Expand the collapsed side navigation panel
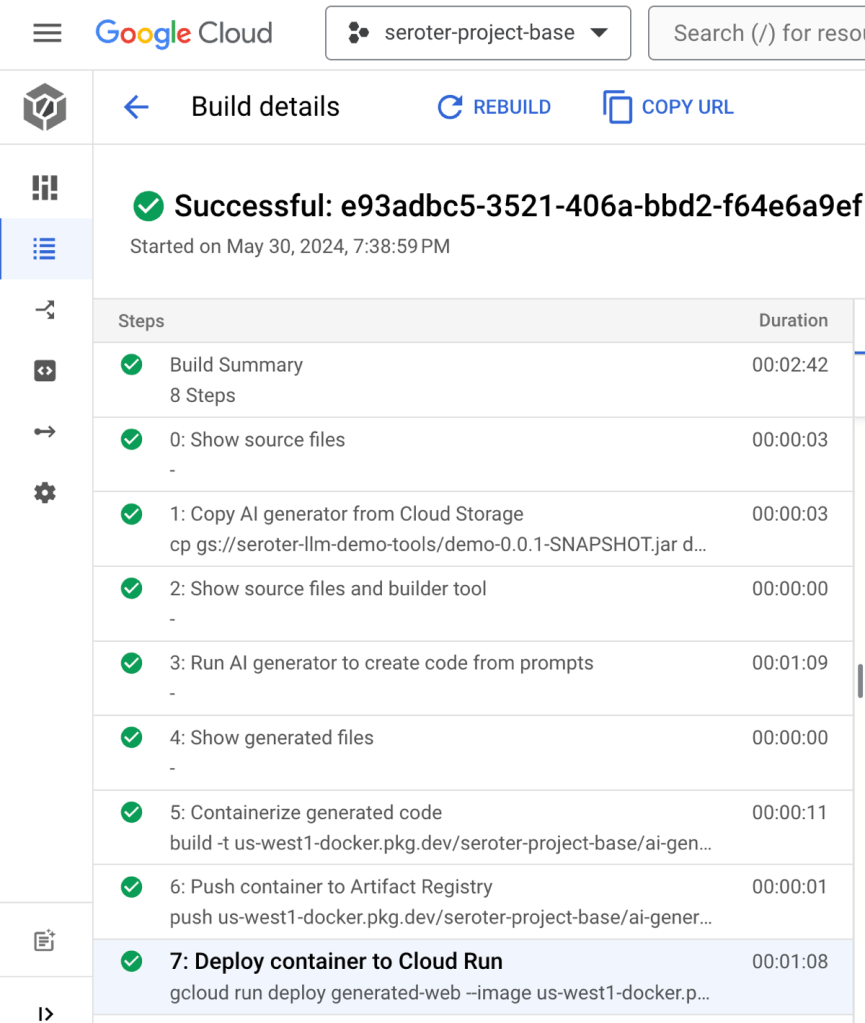Viewport: 865px width, 1023px height. click(45, 1012)
